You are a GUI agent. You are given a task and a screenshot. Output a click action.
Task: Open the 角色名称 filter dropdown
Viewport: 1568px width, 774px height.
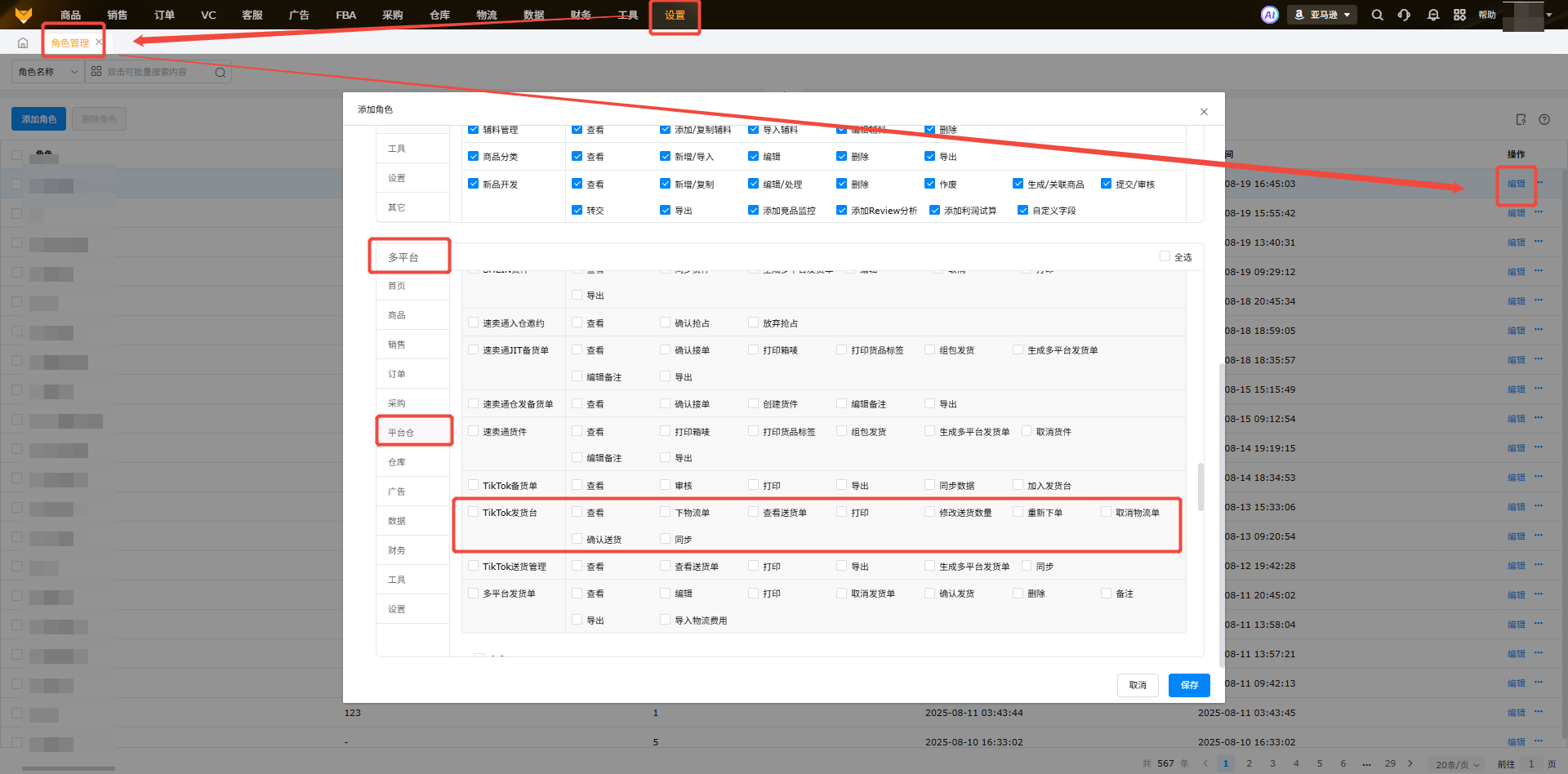(x=47, y=72)
